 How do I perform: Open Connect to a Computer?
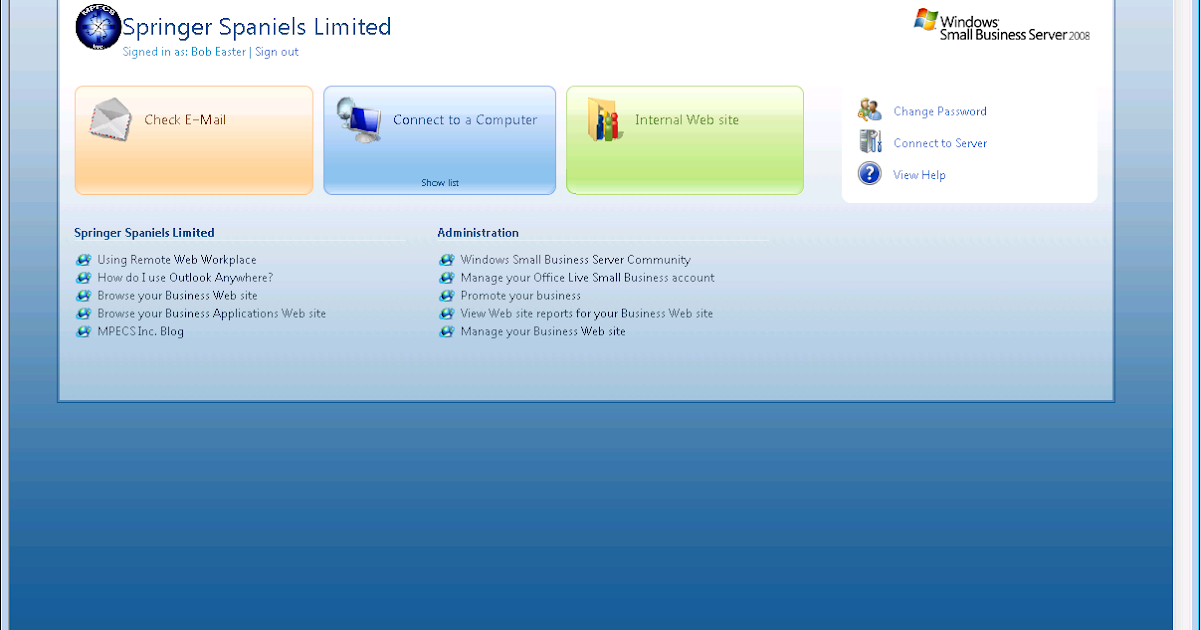click(440, 140)
